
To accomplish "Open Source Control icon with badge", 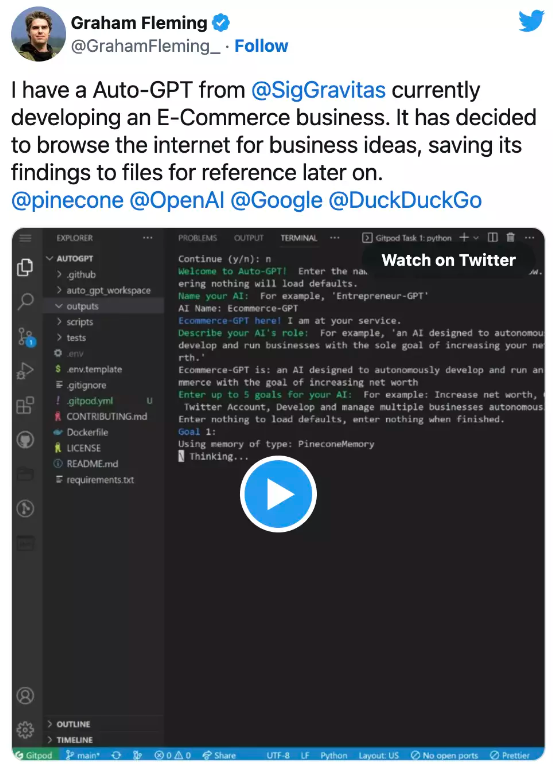I will [25, 337].
